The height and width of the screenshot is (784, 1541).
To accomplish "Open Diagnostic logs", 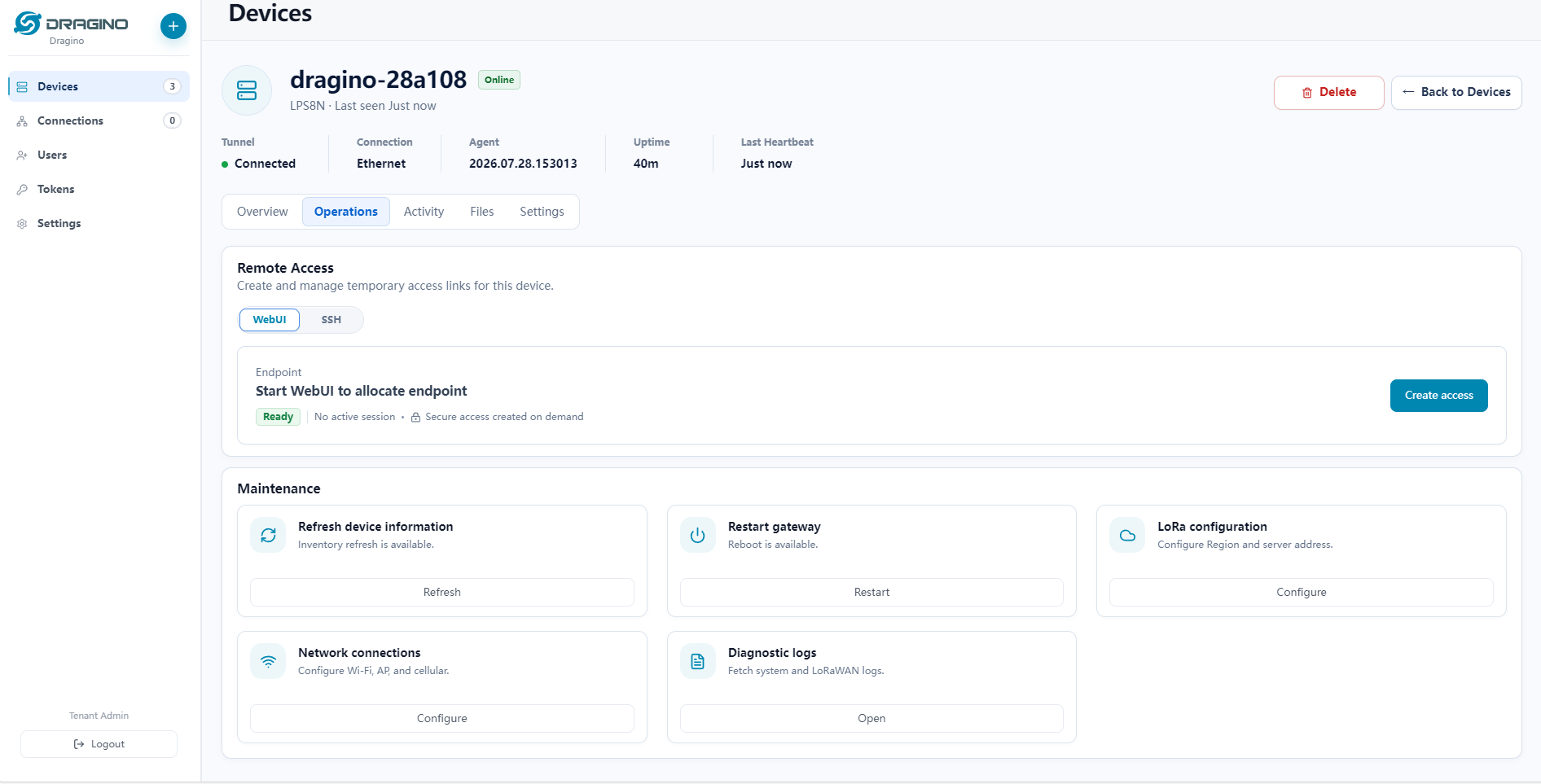I will tap(871, 718).
